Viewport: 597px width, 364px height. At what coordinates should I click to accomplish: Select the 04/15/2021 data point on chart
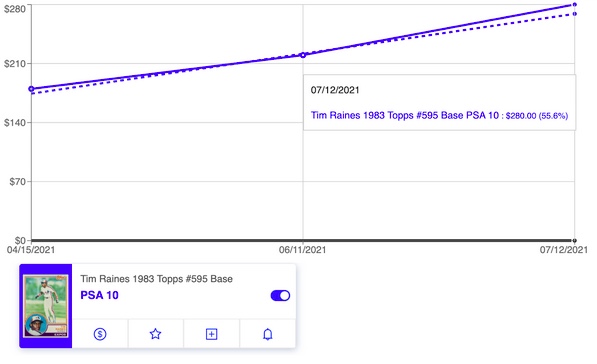pyautogui.click(x=31, y=89)
